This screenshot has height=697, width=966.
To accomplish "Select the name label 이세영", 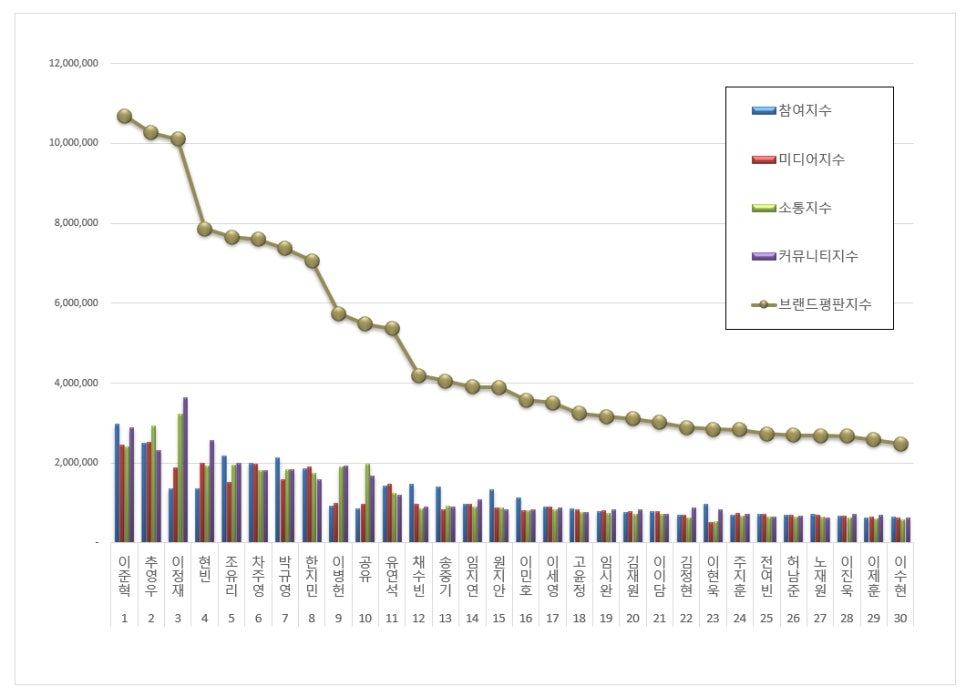I will tap(553, 576).
